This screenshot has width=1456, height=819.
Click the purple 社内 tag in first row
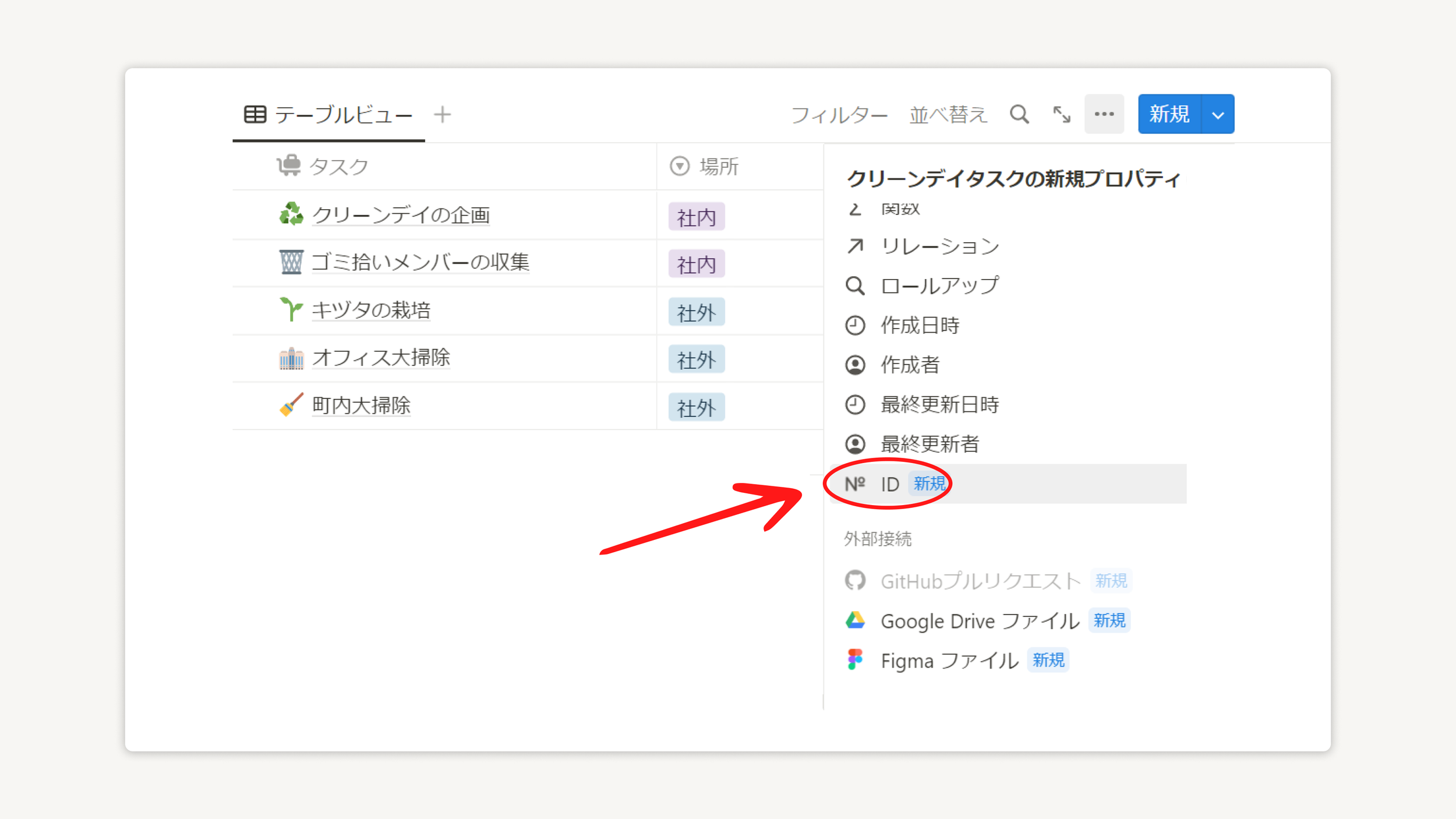[x=696, y=217]
